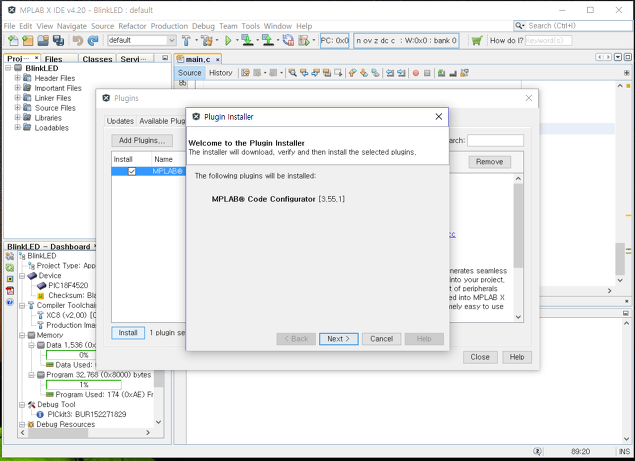Click Install button in the Plugins window
Screen dimensions: 635x461
128,333
